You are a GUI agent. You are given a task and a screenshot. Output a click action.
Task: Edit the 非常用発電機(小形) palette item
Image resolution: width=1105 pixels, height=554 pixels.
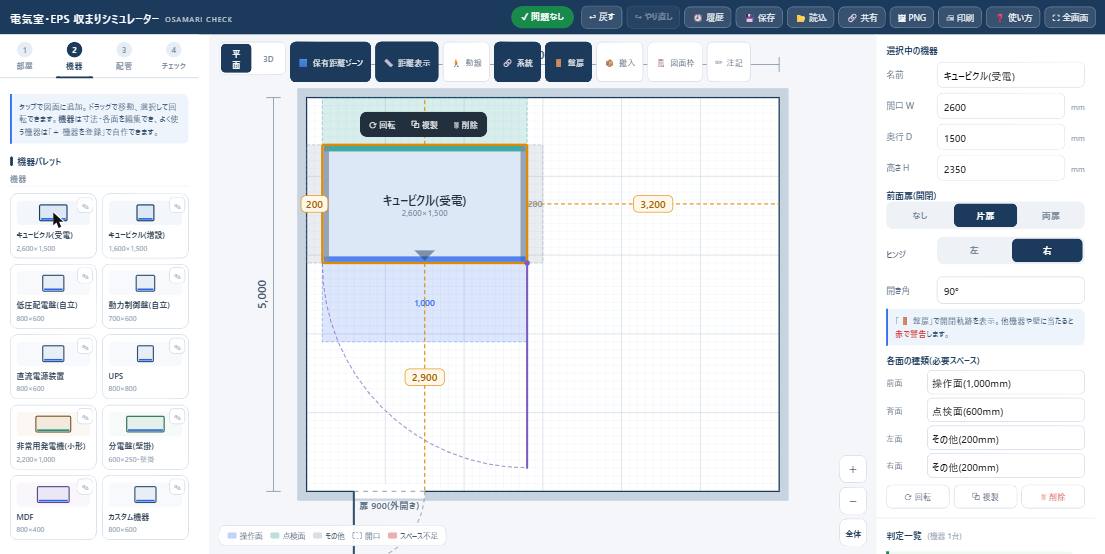pos(85,418)
